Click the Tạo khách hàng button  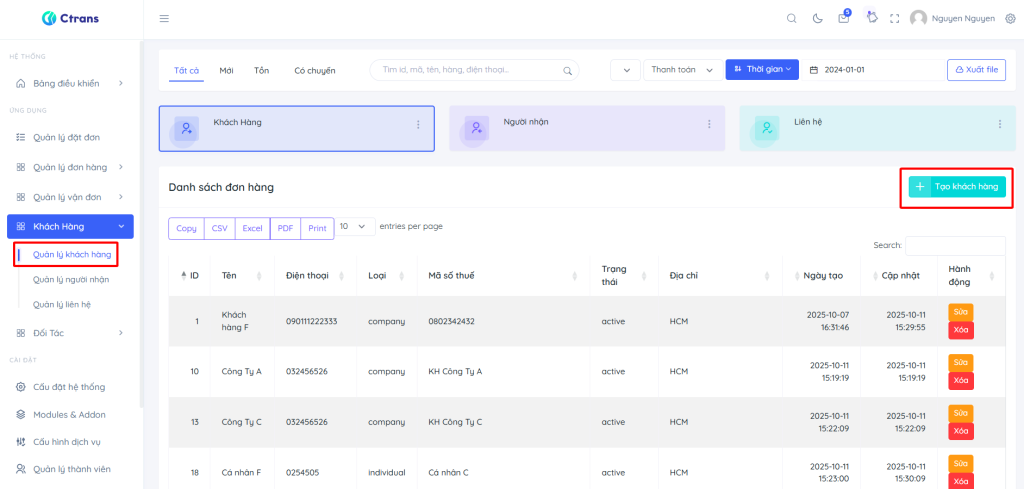957,187
